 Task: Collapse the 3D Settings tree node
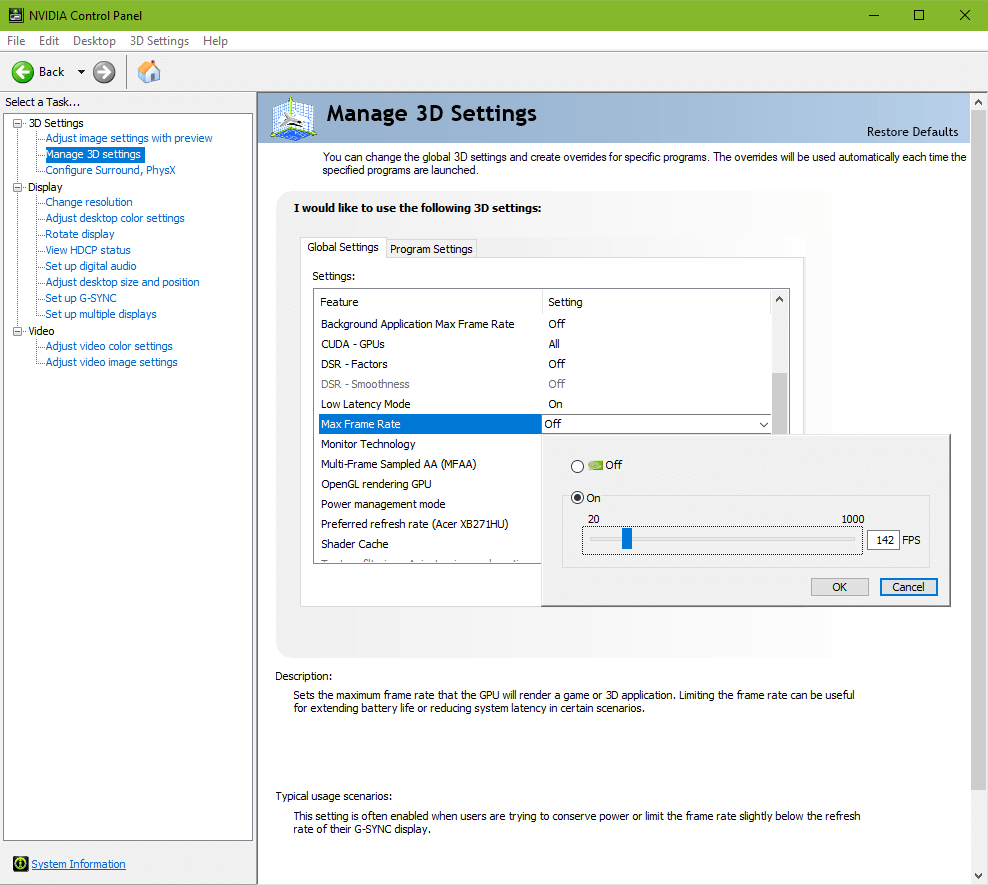tap(17, 123)
